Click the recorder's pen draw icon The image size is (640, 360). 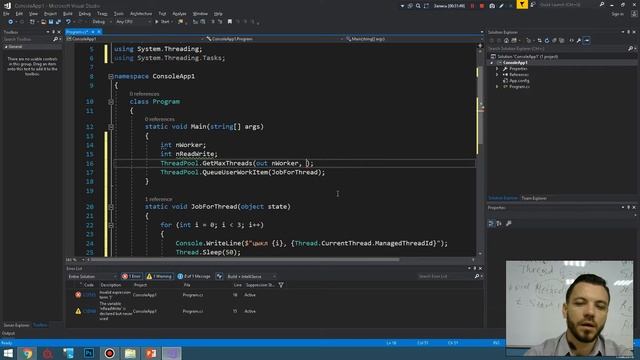[x=501, y=6]
